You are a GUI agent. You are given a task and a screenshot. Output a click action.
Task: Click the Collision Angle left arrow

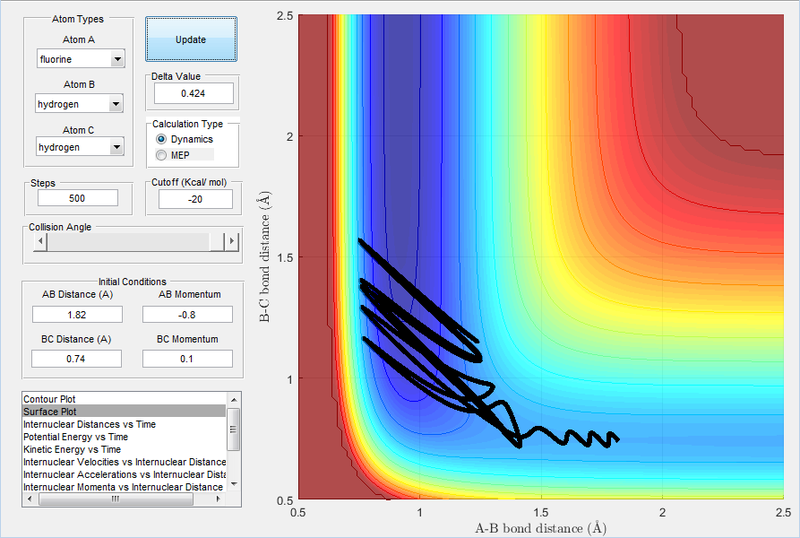[40, 241]
